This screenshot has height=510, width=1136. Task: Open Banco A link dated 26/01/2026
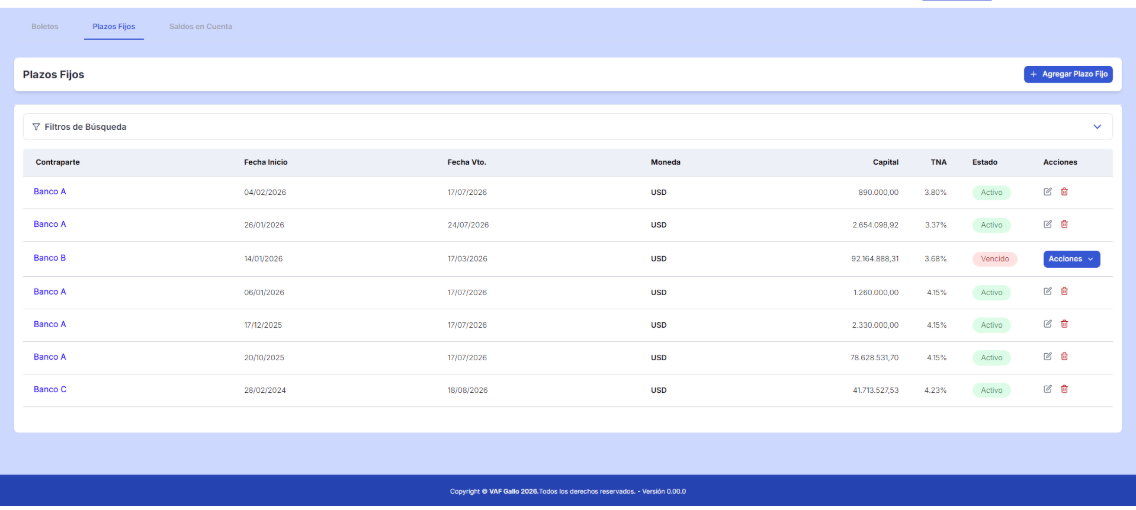pos(50,225)
